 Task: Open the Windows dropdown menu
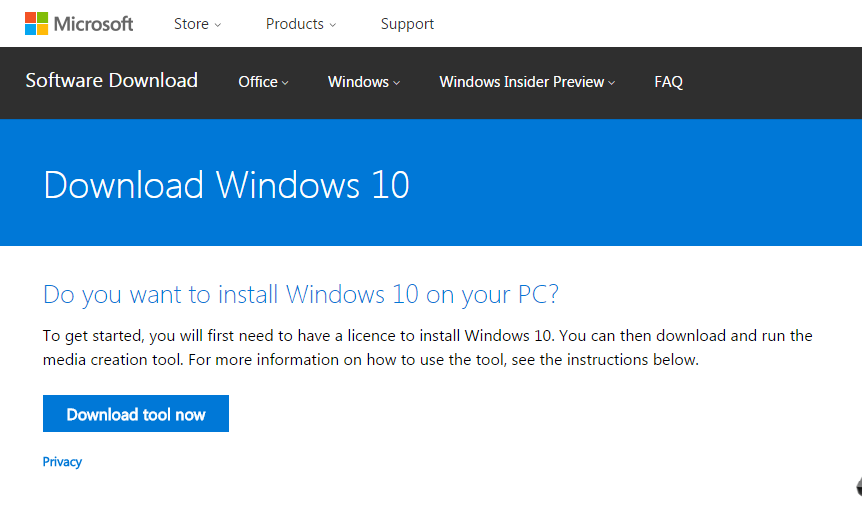coord(364,82)
